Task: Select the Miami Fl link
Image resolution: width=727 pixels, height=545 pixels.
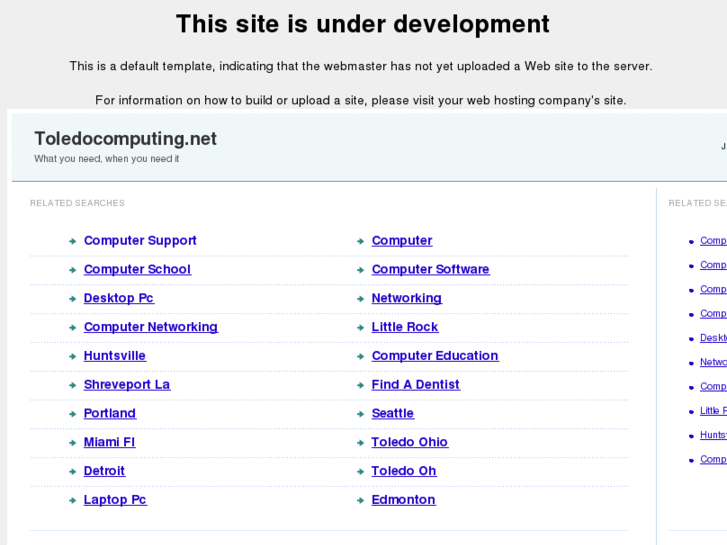Action: point(109,442)
